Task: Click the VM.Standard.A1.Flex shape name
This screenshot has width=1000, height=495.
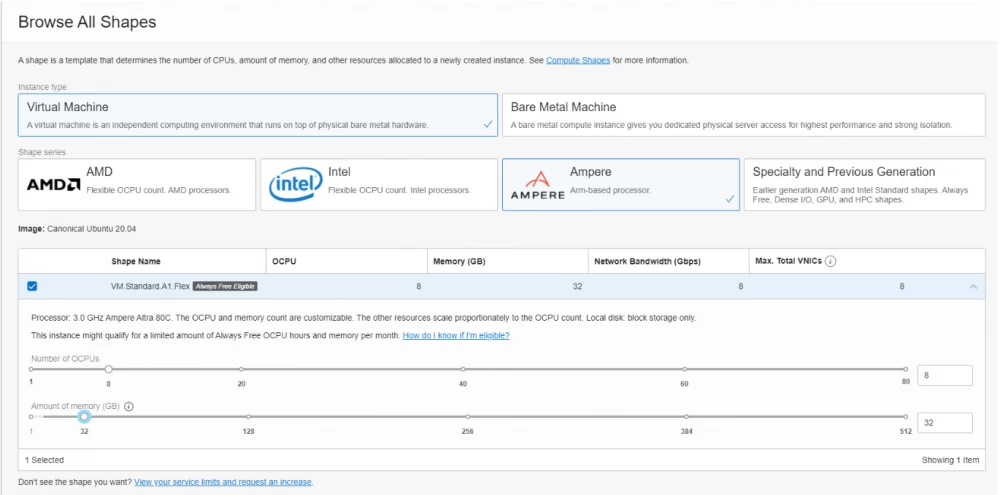Action: tap(151, 286)
